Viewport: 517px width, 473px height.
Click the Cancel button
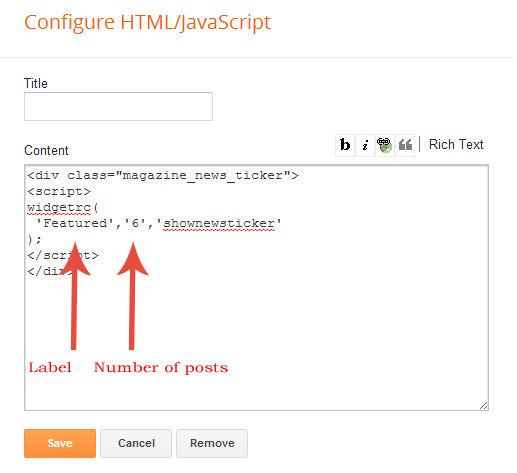(x=136, y=443)
